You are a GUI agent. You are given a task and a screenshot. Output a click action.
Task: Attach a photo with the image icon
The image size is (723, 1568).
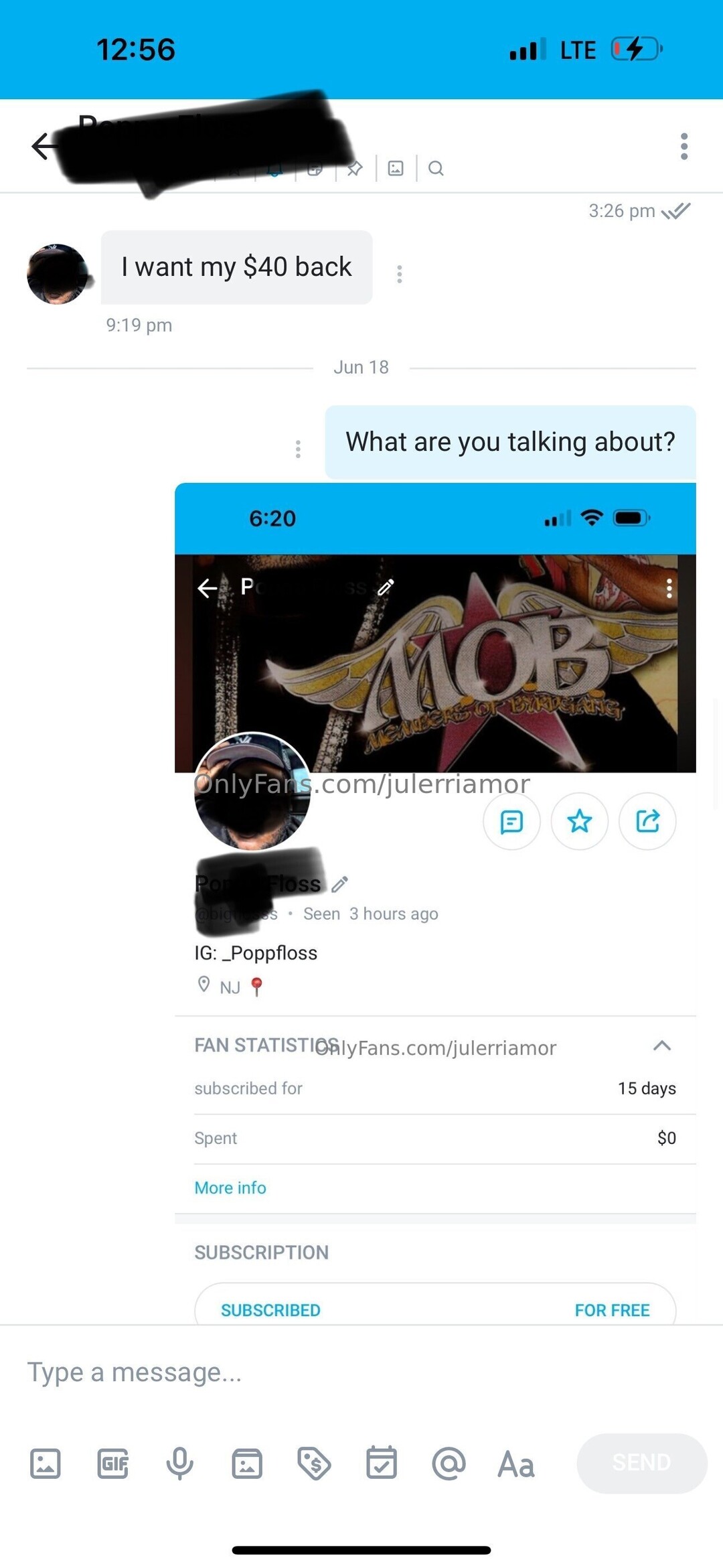[46, 1464]
